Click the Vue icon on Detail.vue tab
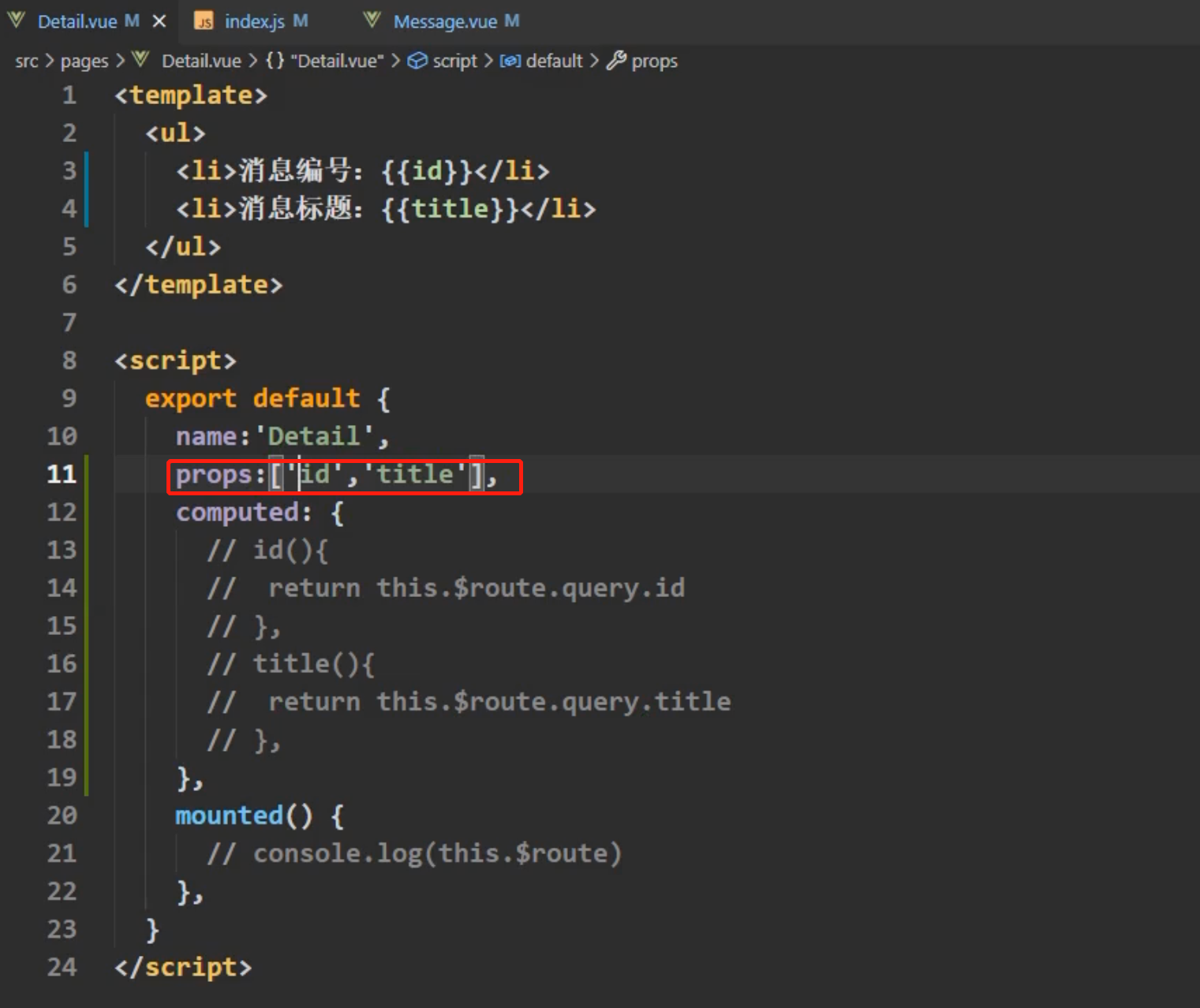The height and width of the screenshot is (1008, 1200). pyautogui.click(x=17, y=21)
